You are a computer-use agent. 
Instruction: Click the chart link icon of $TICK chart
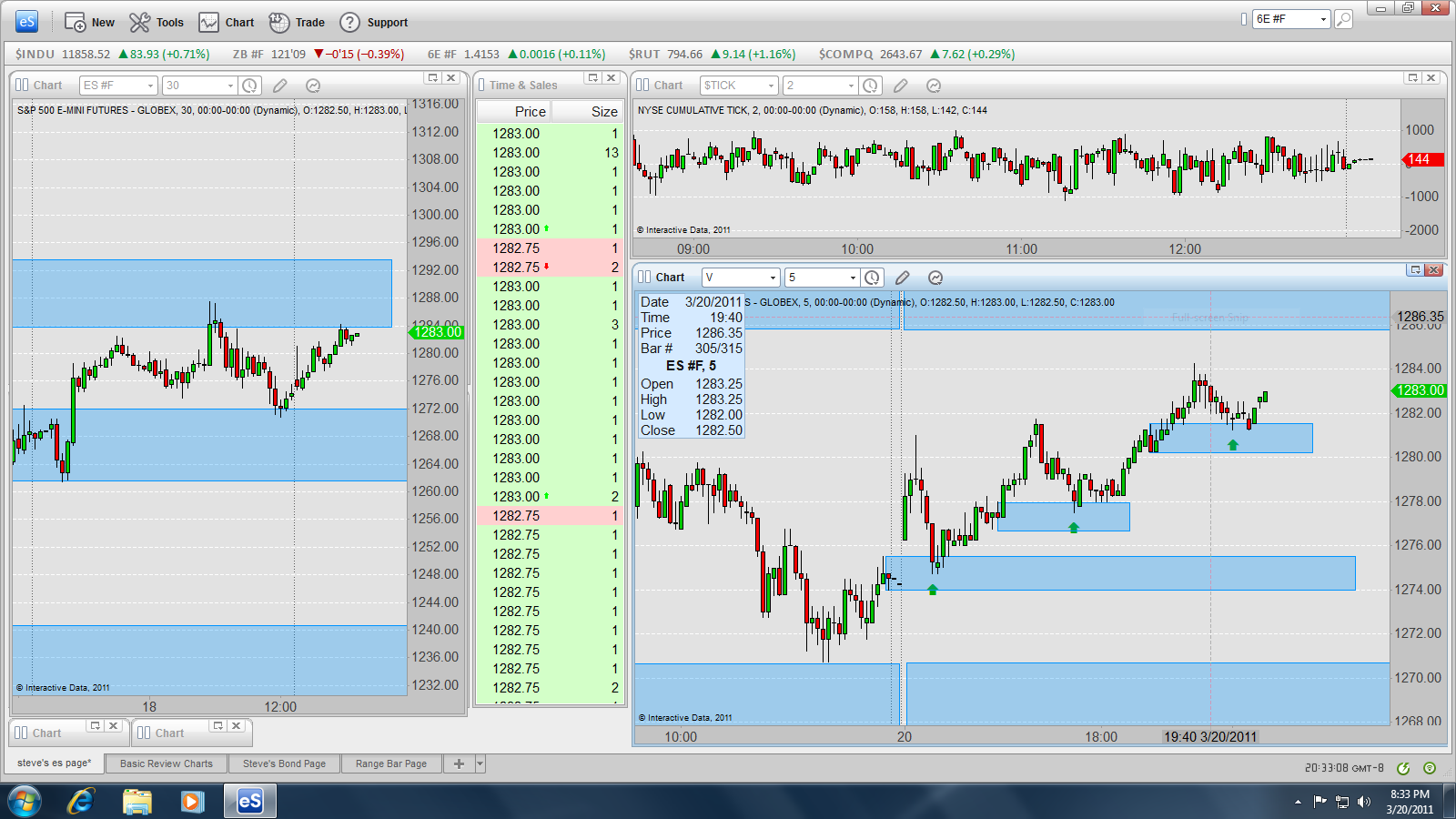(642, 85)
